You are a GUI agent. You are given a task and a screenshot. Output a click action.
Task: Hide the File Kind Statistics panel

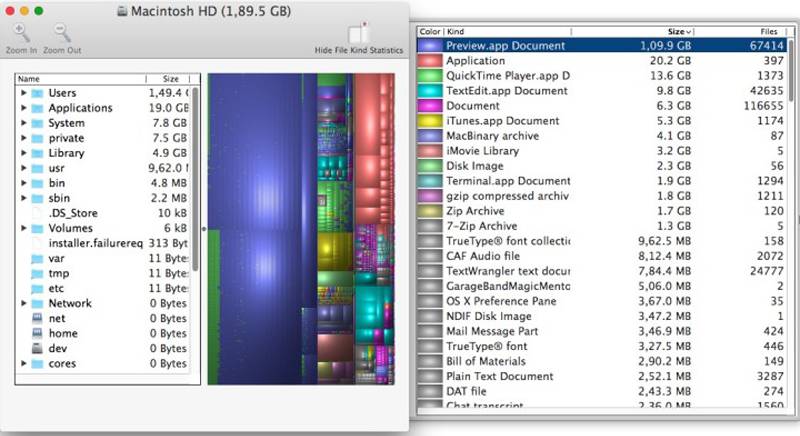coord(358,35)
